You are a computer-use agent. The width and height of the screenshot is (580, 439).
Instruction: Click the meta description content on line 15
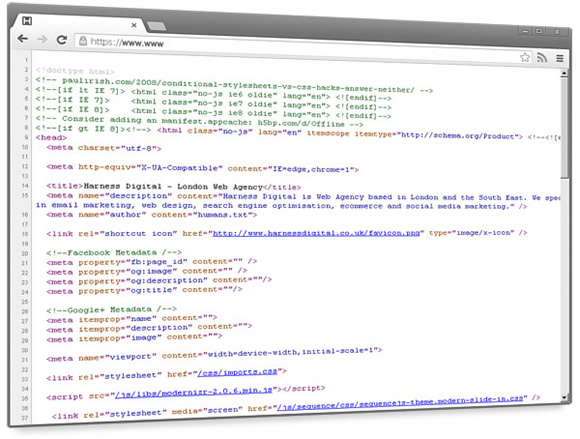coord(298,201)
